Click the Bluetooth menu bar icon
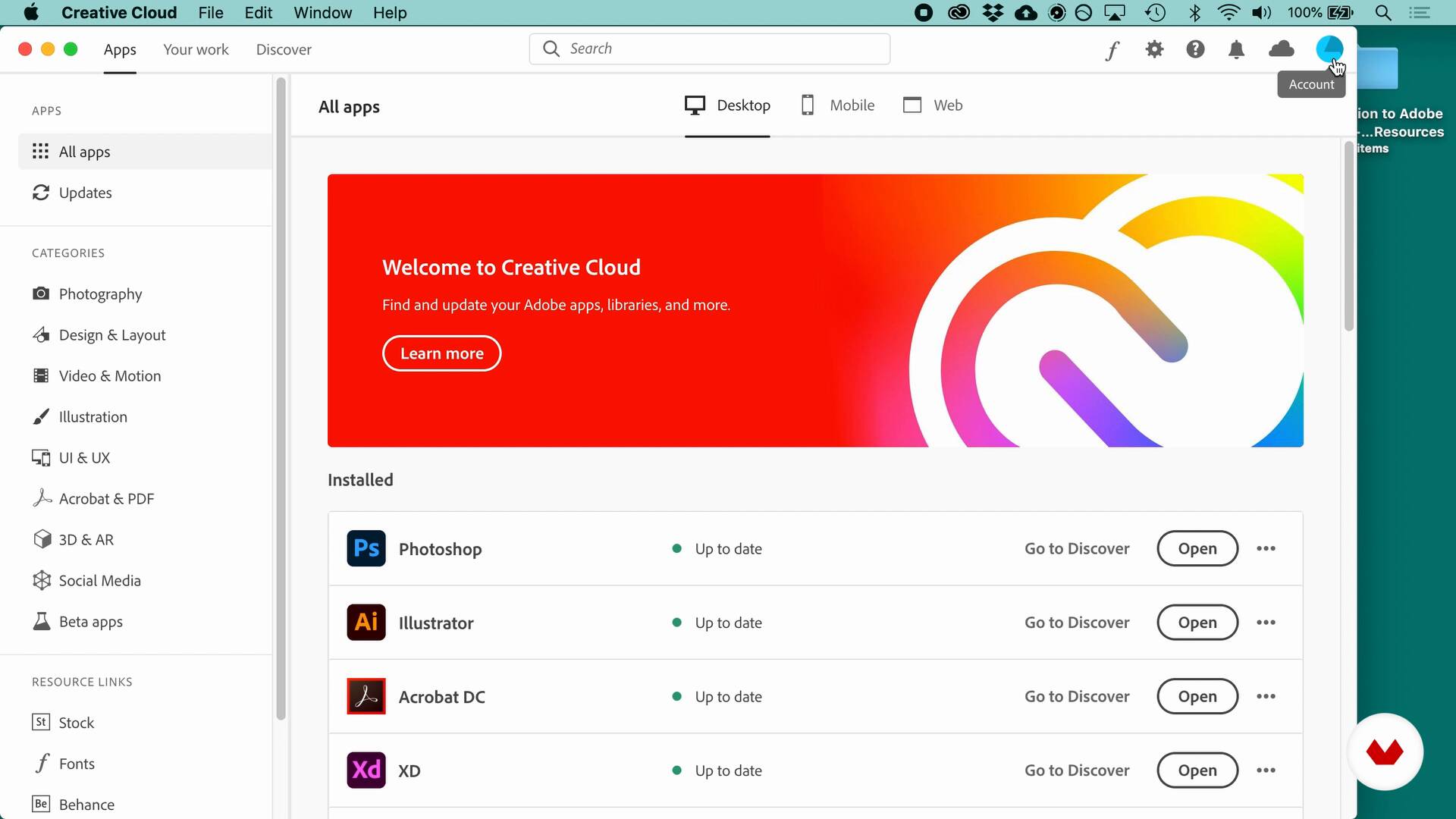Viewport: 1456px width, 819px height. pyautogui.click(x=1194, y=12)
